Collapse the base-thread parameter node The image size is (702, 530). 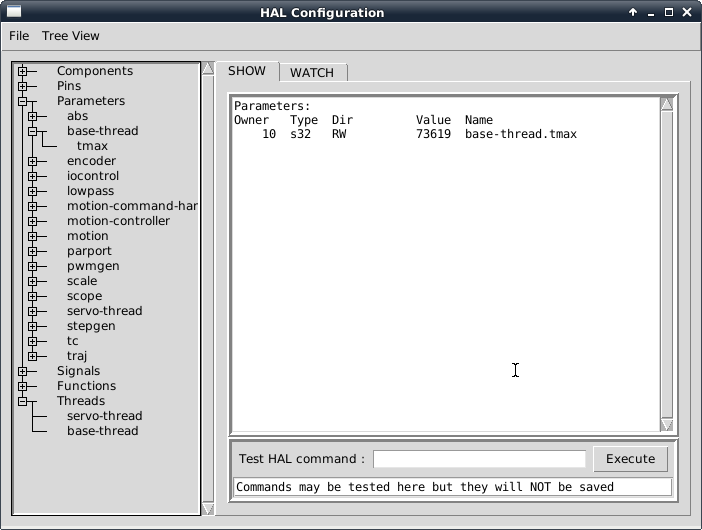(32, 131)
